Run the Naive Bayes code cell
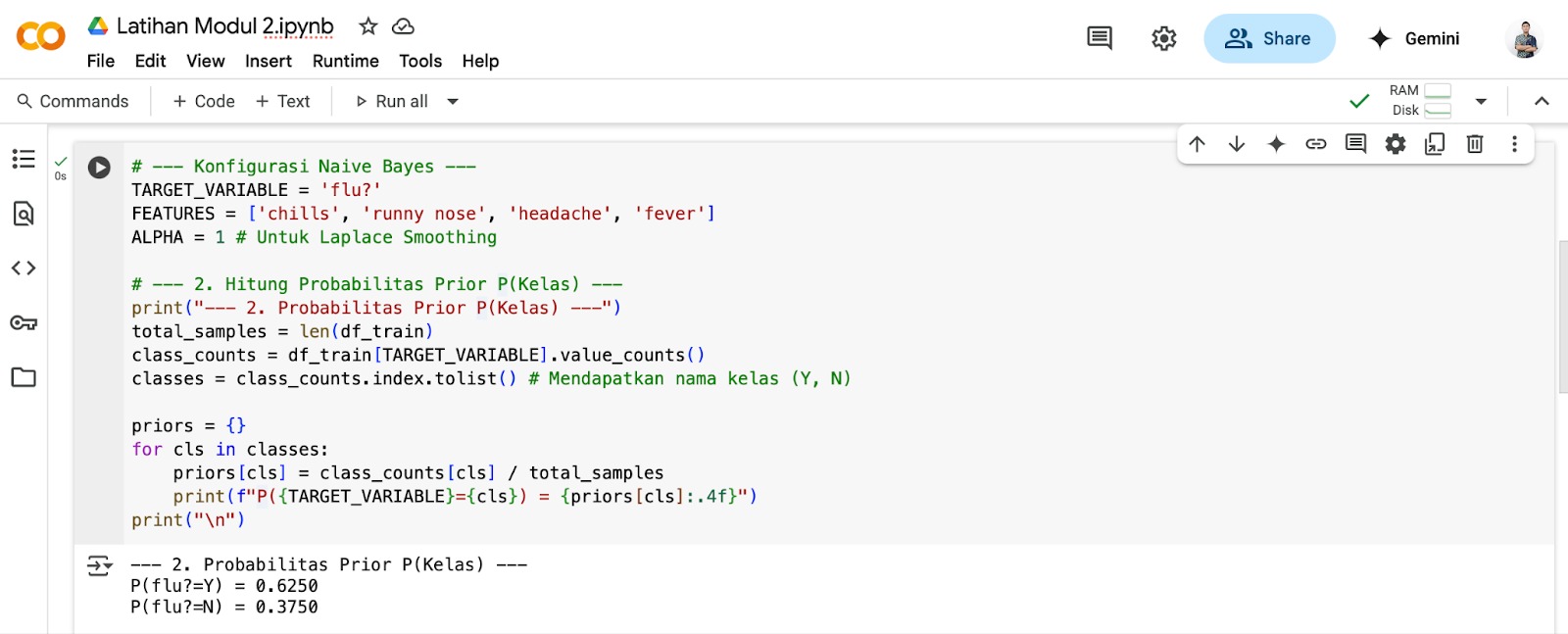The width and height of the screenshot is (1568, 634). [99, 168]
